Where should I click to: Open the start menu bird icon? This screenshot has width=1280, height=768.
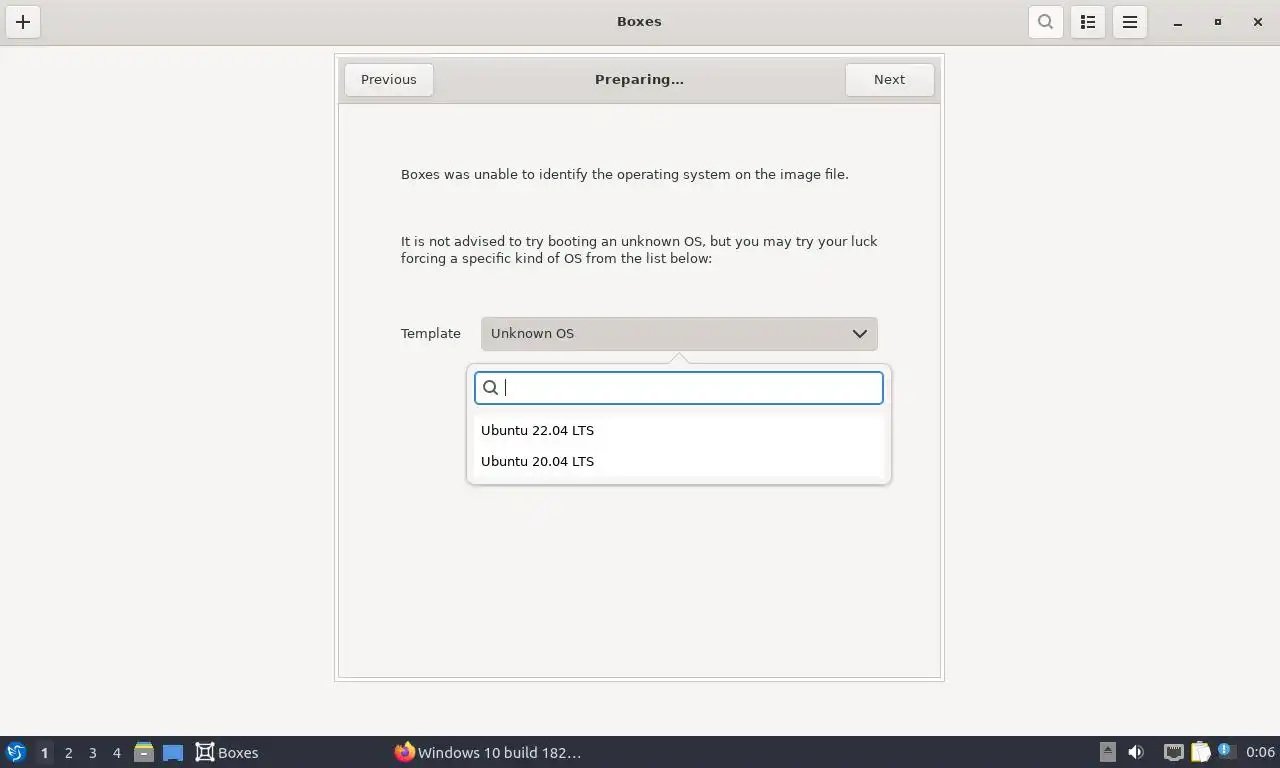pos(16,752)
